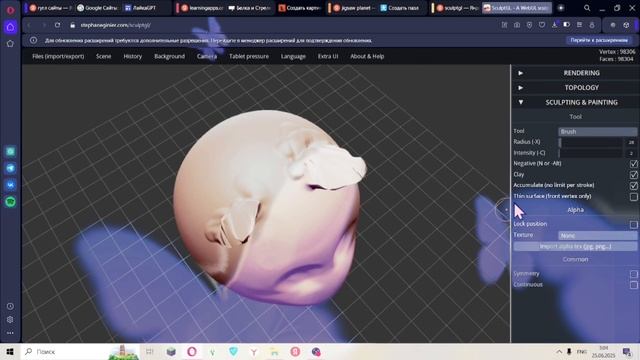The image size is (640, 360).
Task: Check the Lock position box
Action: tap(633, 224)
